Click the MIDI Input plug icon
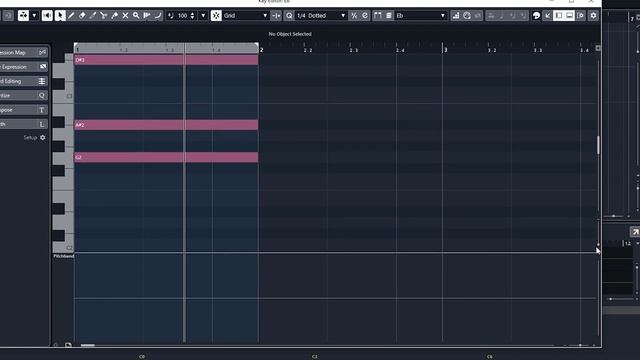This screenshot has width=640, height=360. (467, 16)
